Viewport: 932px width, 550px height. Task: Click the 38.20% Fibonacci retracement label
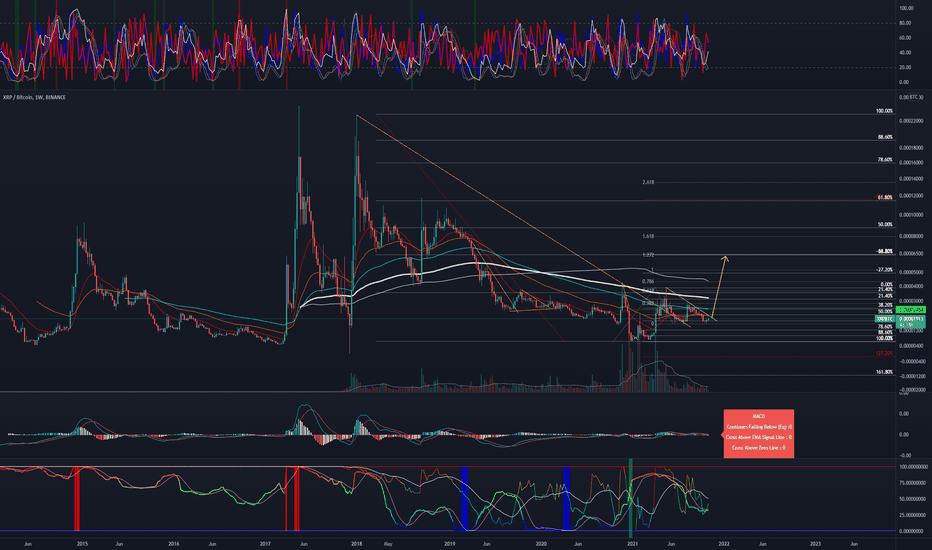[885, 304]
